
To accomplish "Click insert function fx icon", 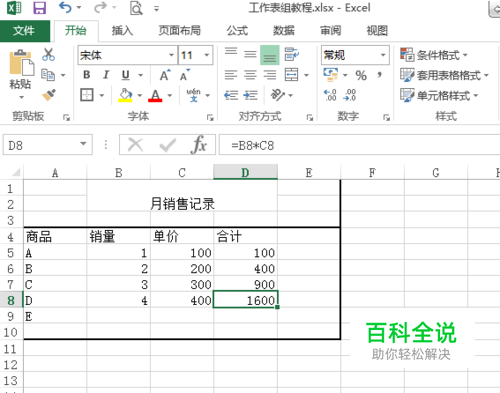I will click(x=199, y=145).
